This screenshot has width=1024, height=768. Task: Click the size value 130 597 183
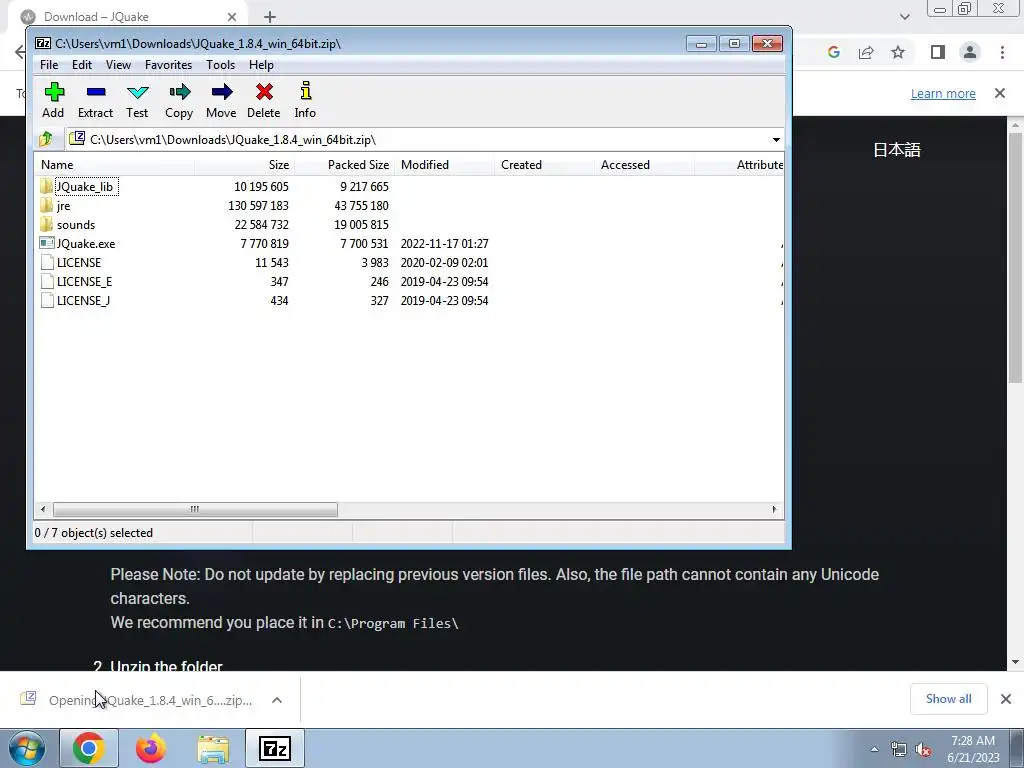pos(259,206)
